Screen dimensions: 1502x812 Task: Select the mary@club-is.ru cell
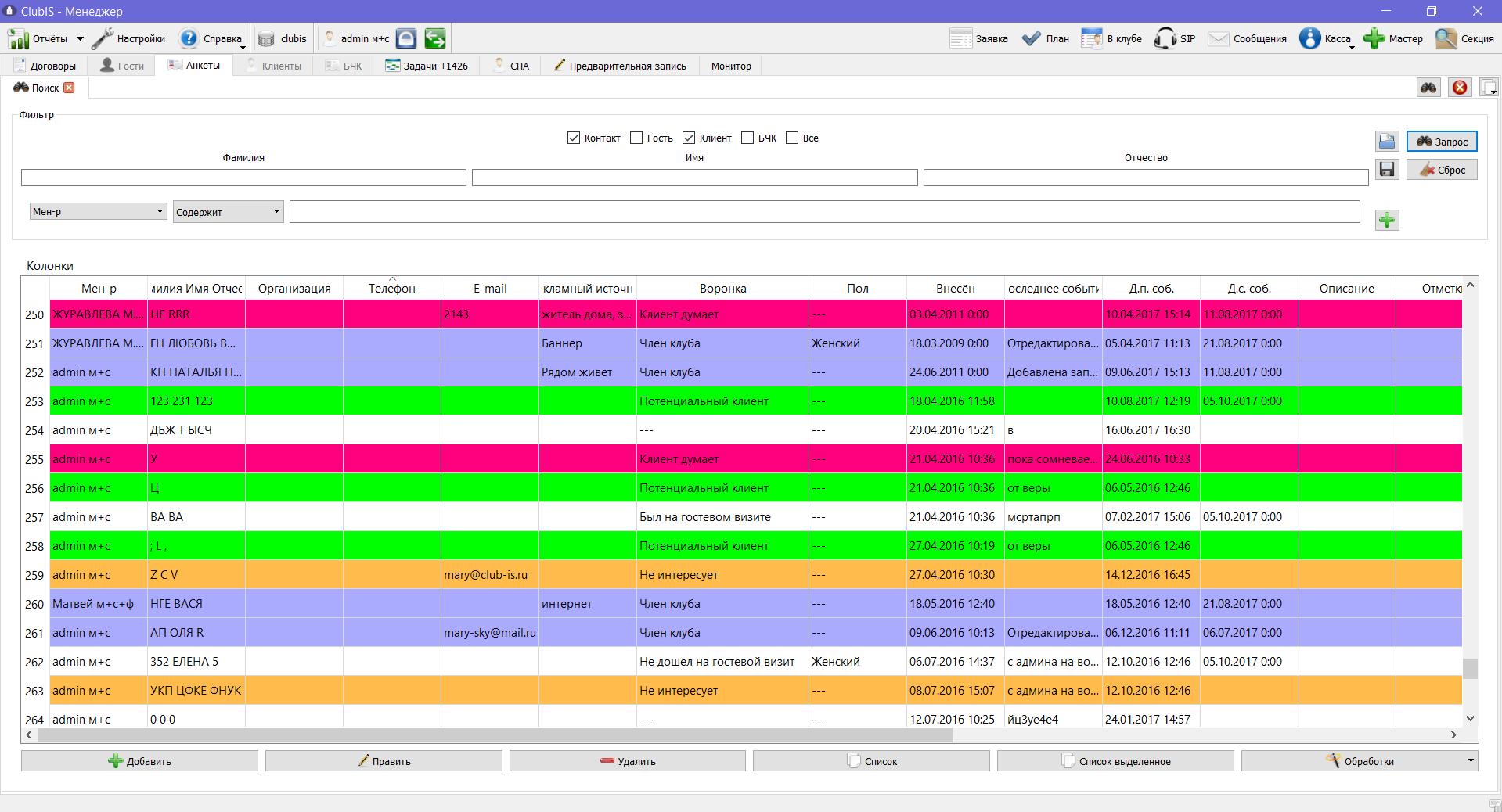point(490,574)
